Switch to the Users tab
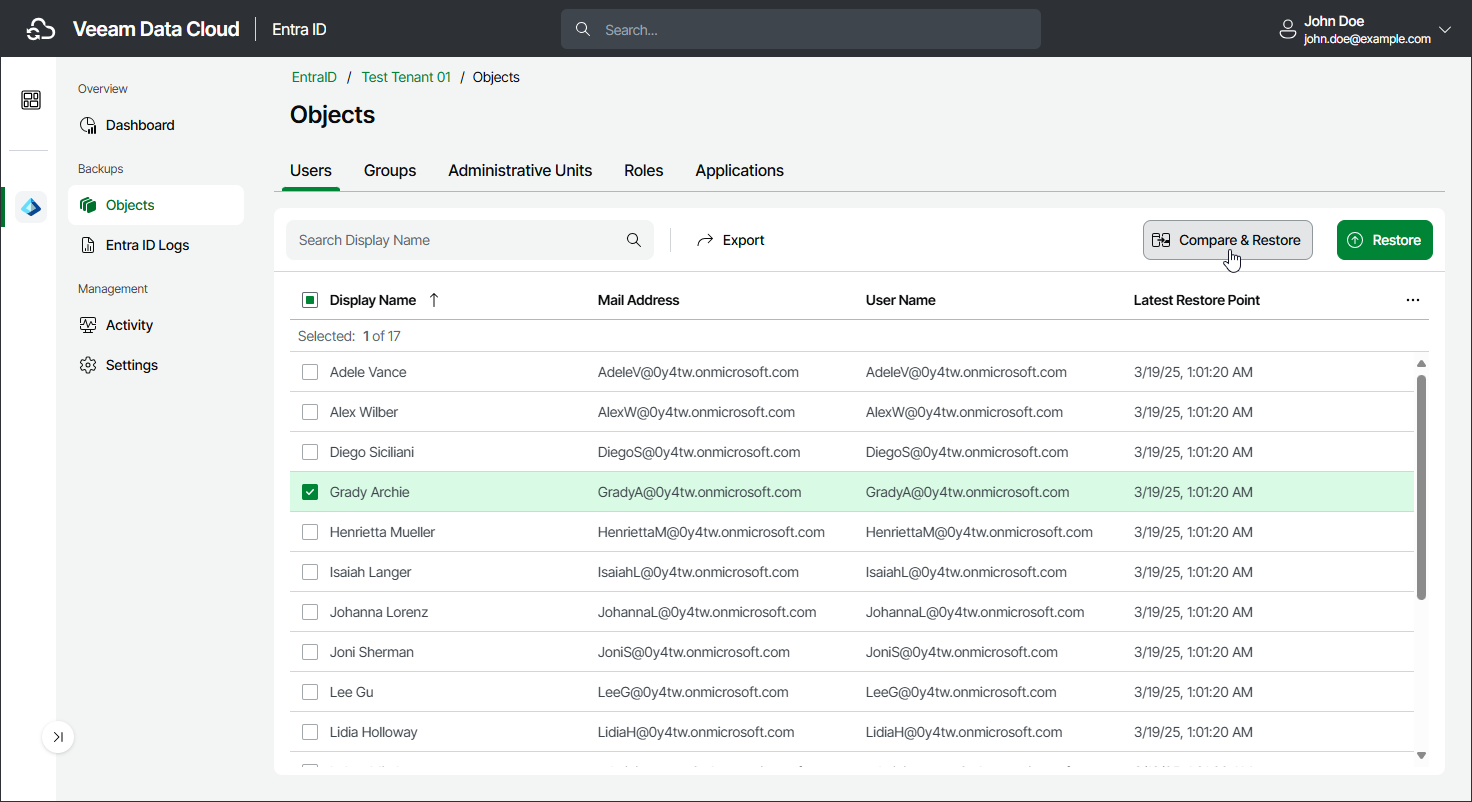 (311, 171)
